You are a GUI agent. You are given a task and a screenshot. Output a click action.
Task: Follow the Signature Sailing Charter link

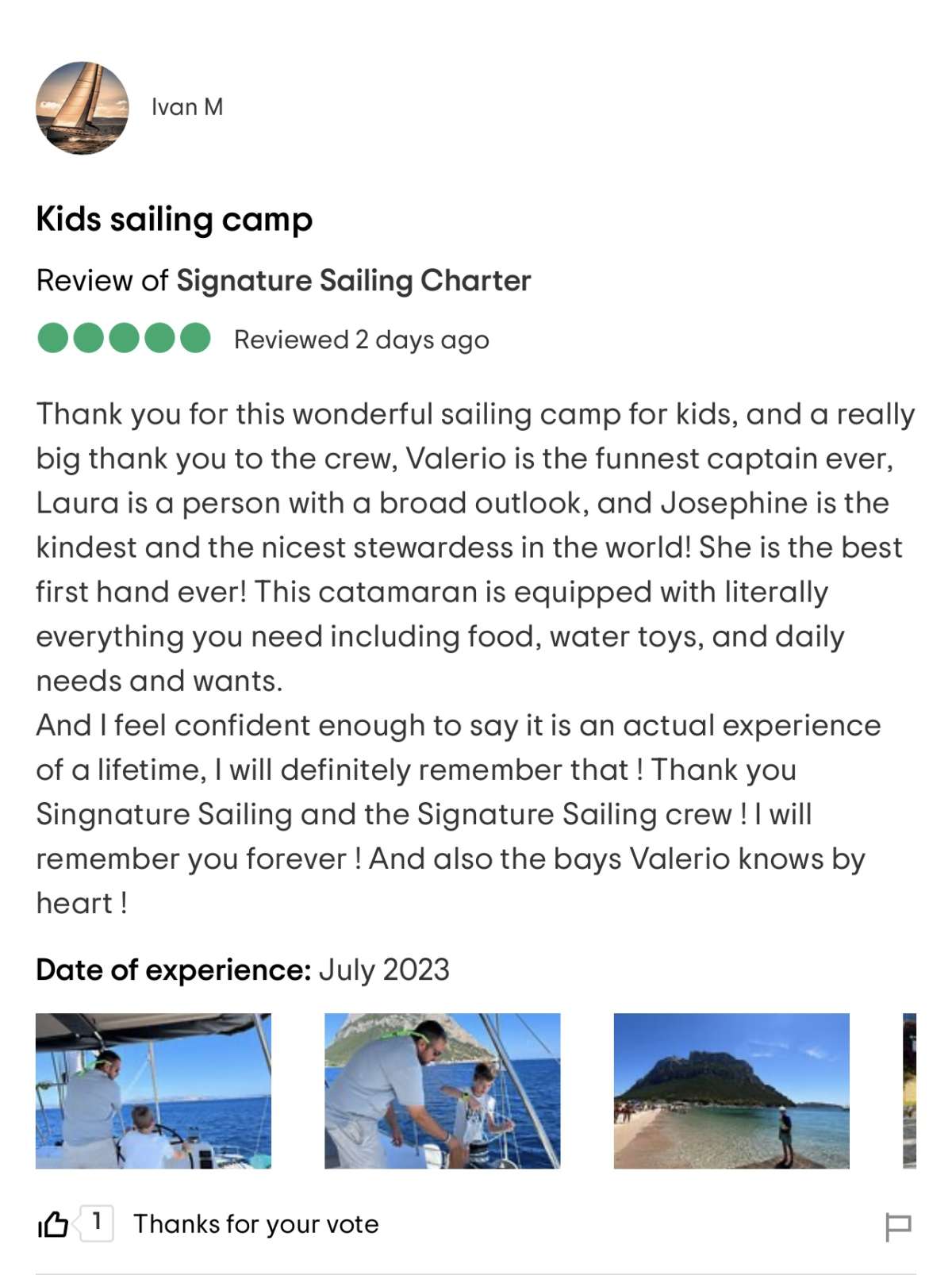click(x=353, y=281)
